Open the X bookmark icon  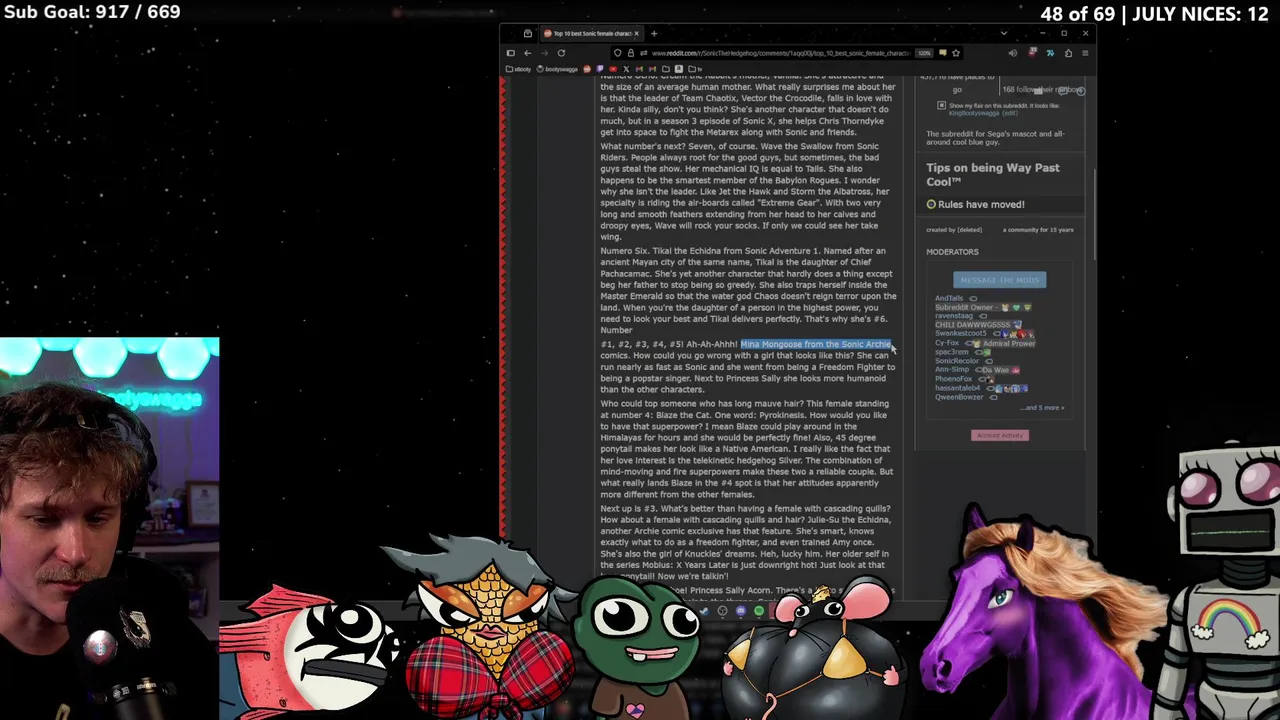pos(626,69)
